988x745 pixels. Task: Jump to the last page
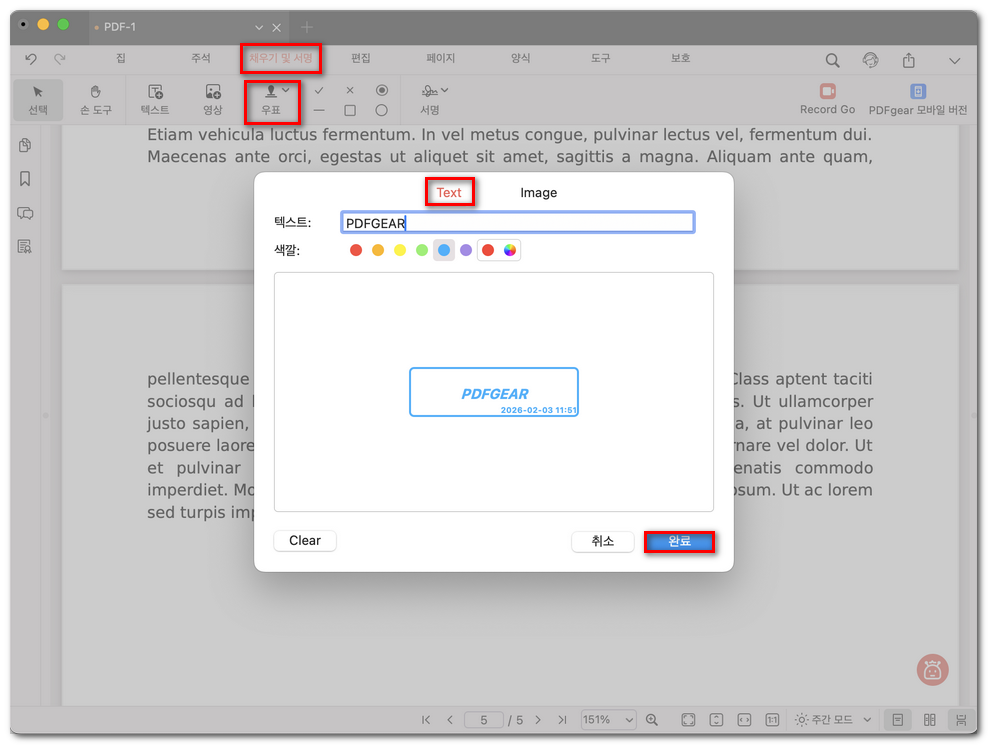[x=562, y=720]
